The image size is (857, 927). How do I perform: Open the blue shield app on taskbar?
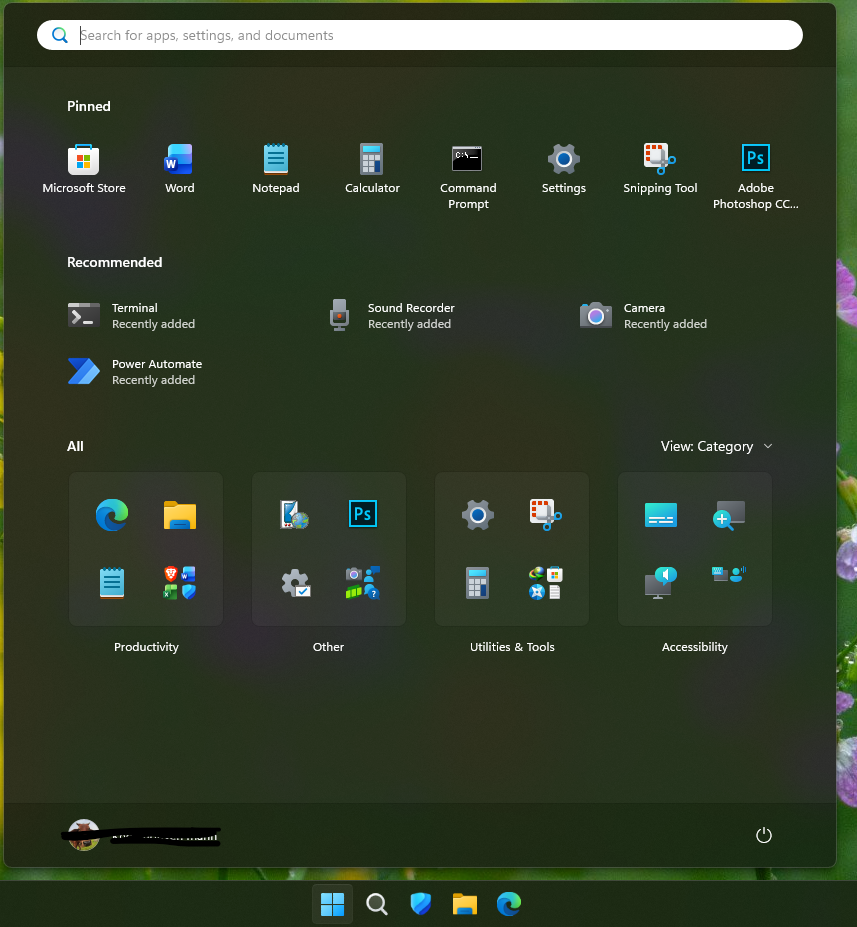point(421,904)
